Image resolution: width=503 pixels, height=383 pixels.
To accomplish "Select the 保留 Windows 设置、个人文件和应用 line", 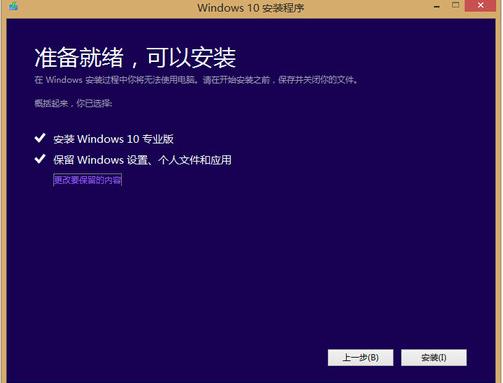I will tap(142, 160).
